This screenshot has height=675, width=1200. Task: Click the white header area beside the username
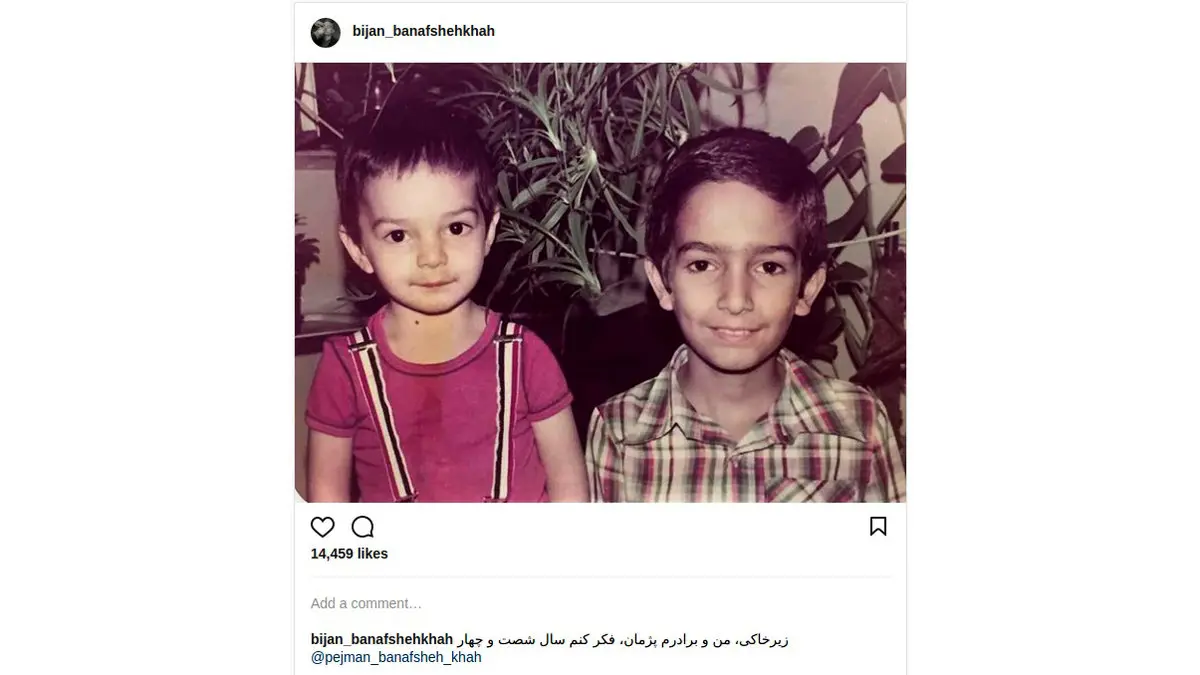click(x=700, y=32)
